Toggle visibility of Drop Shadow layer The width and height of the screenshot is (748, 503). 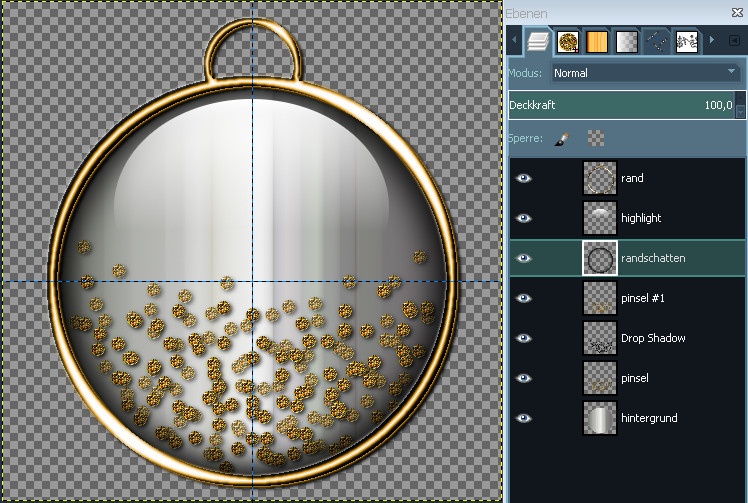click(525, 339)
